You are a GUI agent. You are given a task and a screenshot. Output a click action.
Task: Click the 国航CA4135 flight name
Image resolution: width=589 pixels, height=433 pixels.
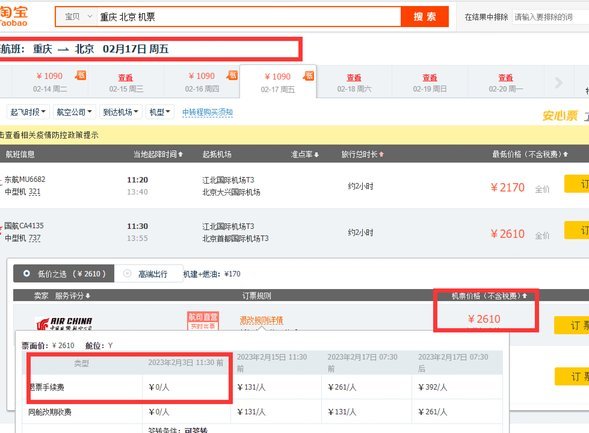point(24,226)
